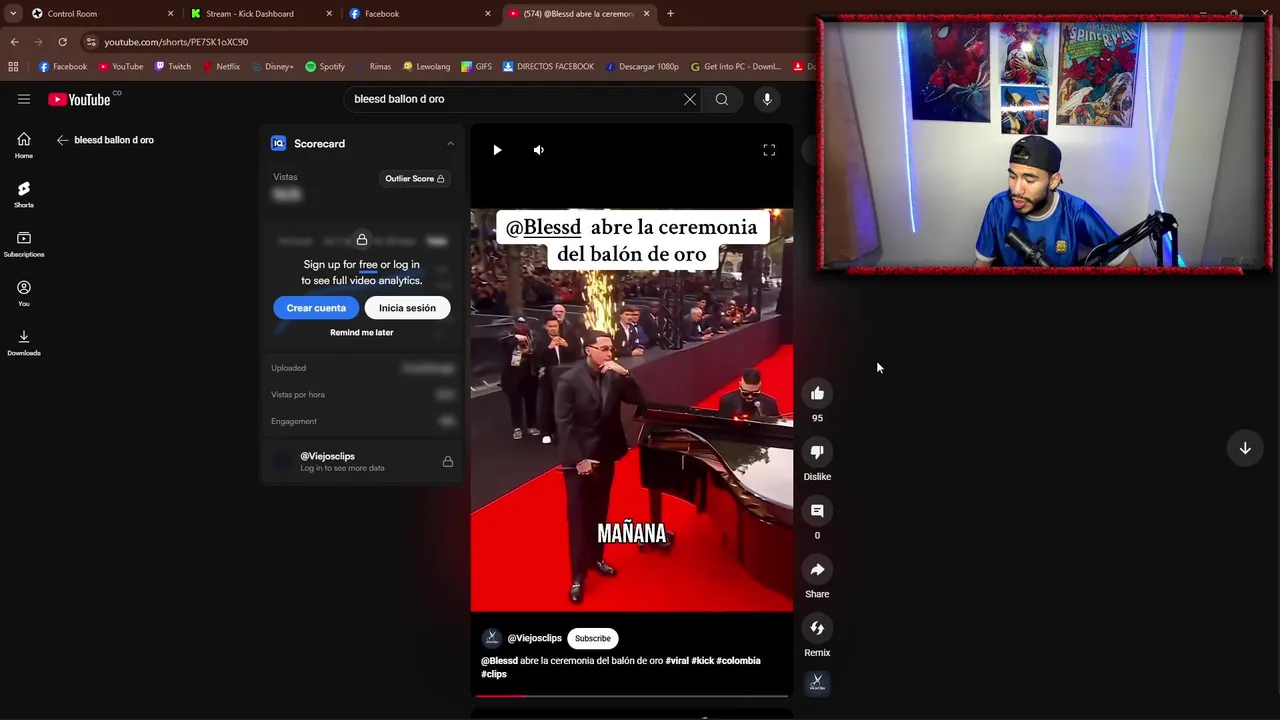Open site info icon in the address bar
The width and height of the screenshot is (1280, 720).
pos(92,42)
